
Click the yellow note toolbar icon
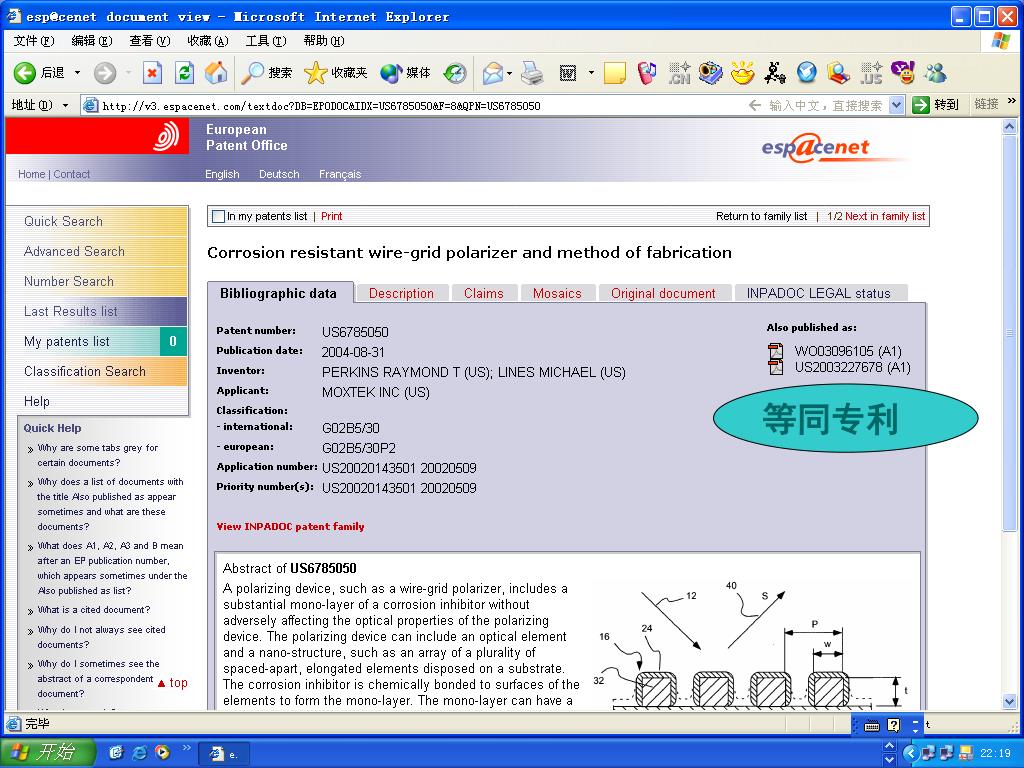[615, 73]
